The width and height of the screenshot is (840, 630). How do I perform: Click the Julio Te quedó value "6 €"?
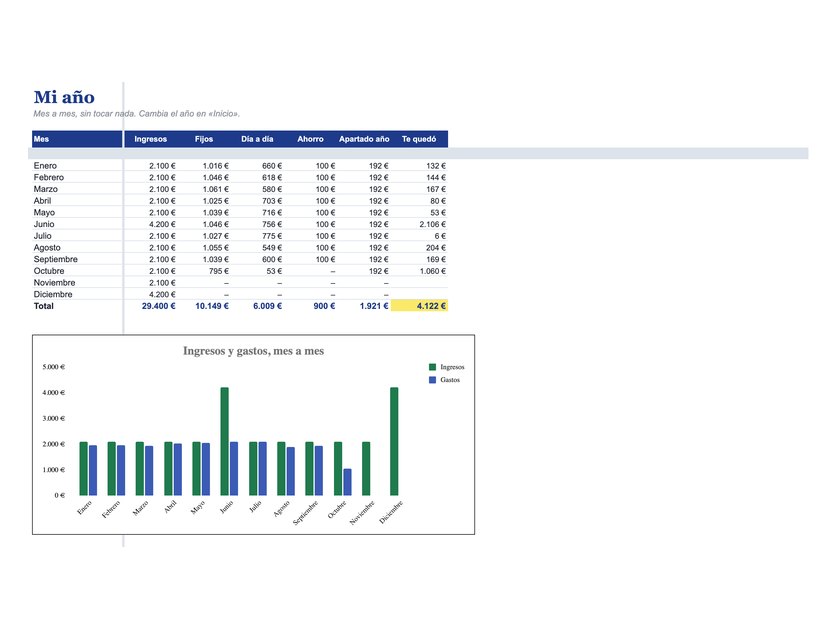point(440,236)
